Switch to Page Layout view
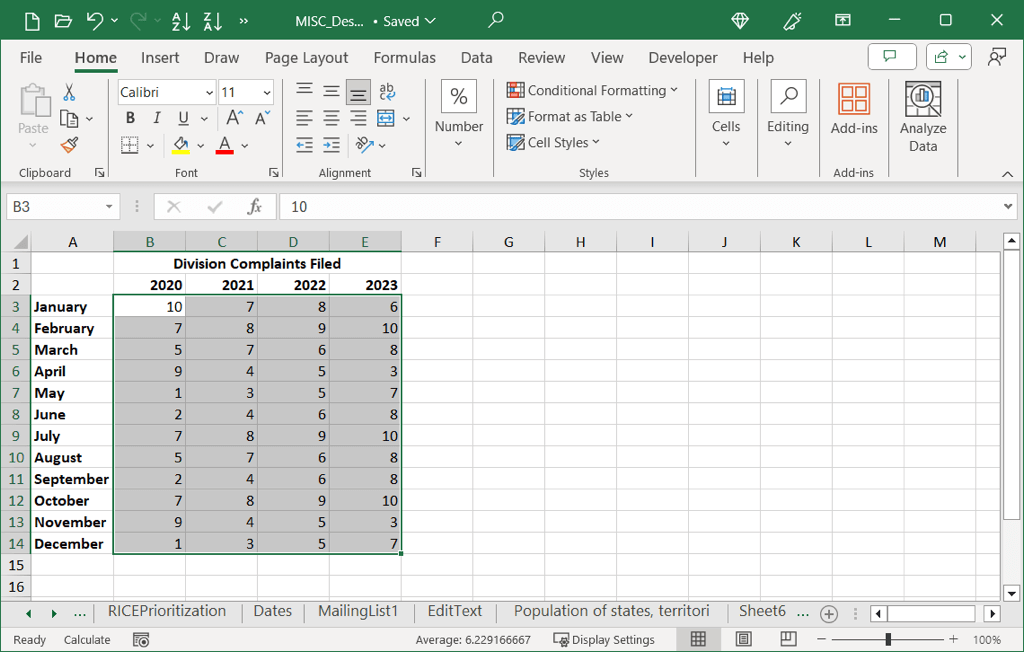 click(x=744, y=639)
